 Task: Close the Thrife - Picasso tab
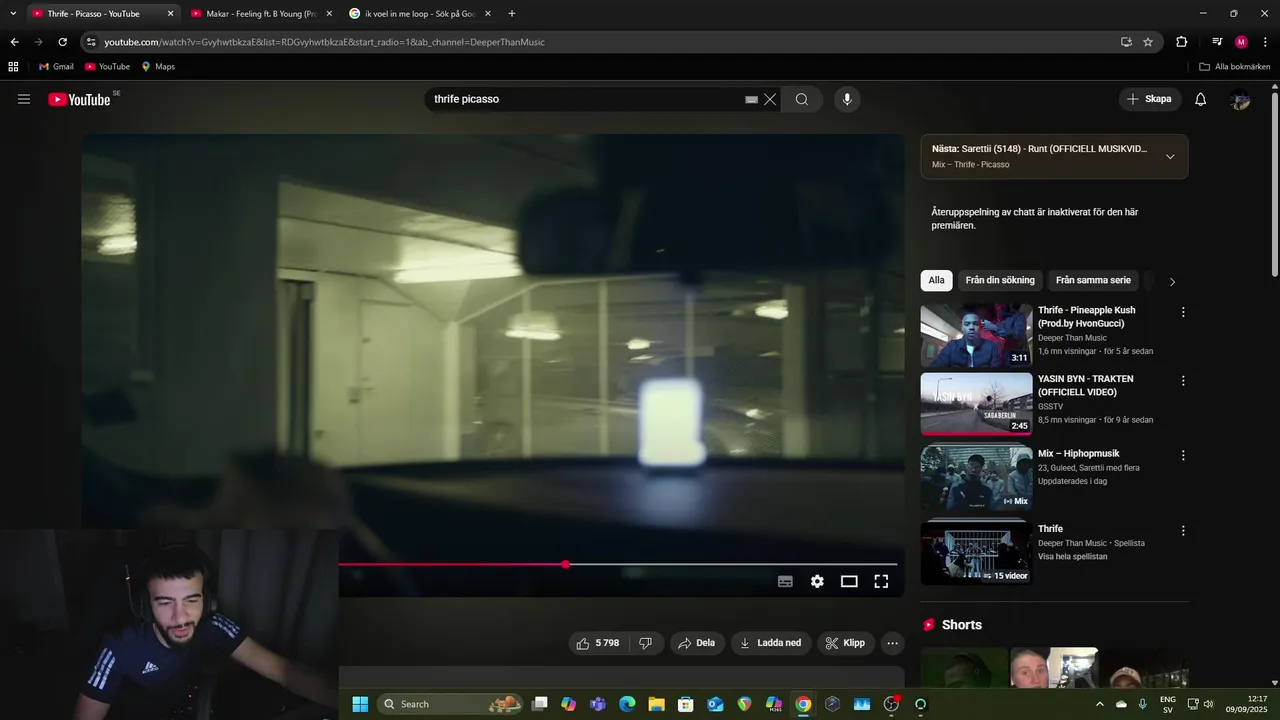[170, 14]
